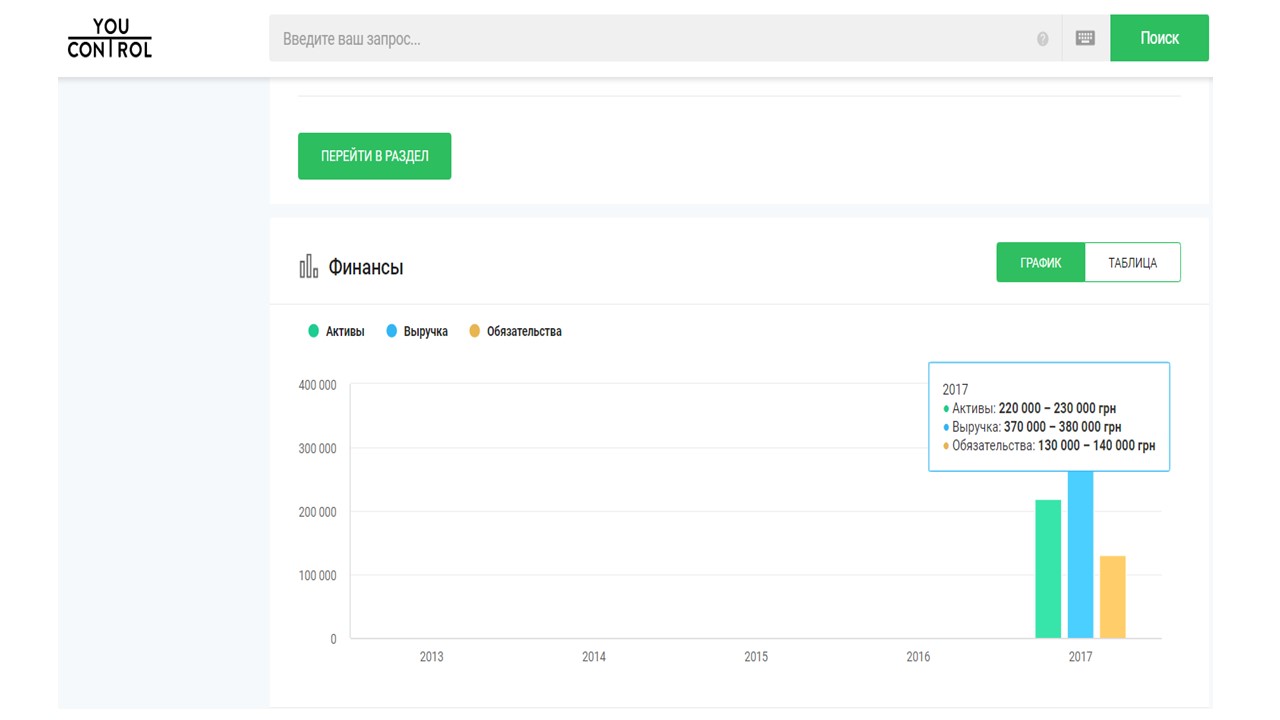Click the ПЕРЕЙТИ В РАЗДЕЛ button
The height and width of the screenshot is (720, 1280).
point(374,156)
